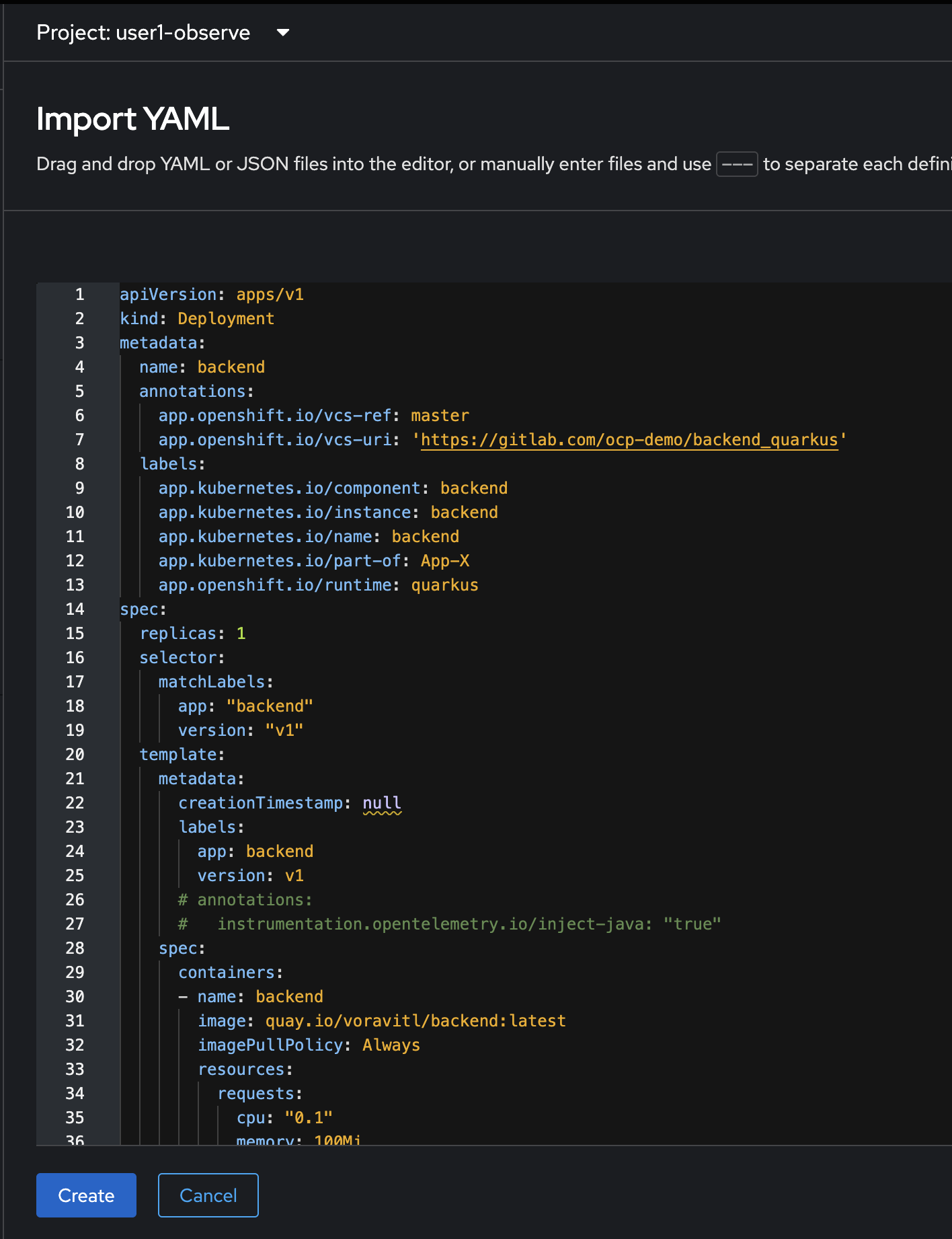Click the underlined 'null' value

click(x=382, y=803)
